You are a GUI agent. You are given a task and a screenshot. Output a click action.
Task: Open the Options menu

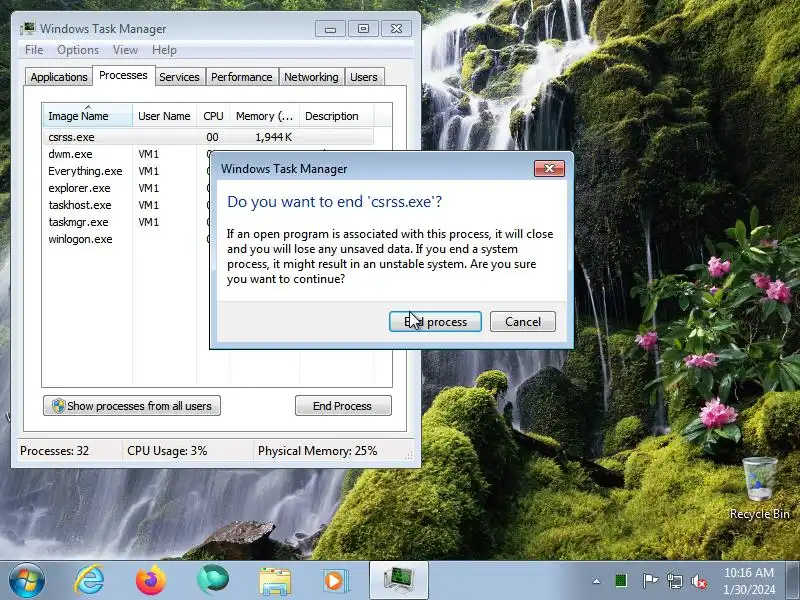[78, 50]
